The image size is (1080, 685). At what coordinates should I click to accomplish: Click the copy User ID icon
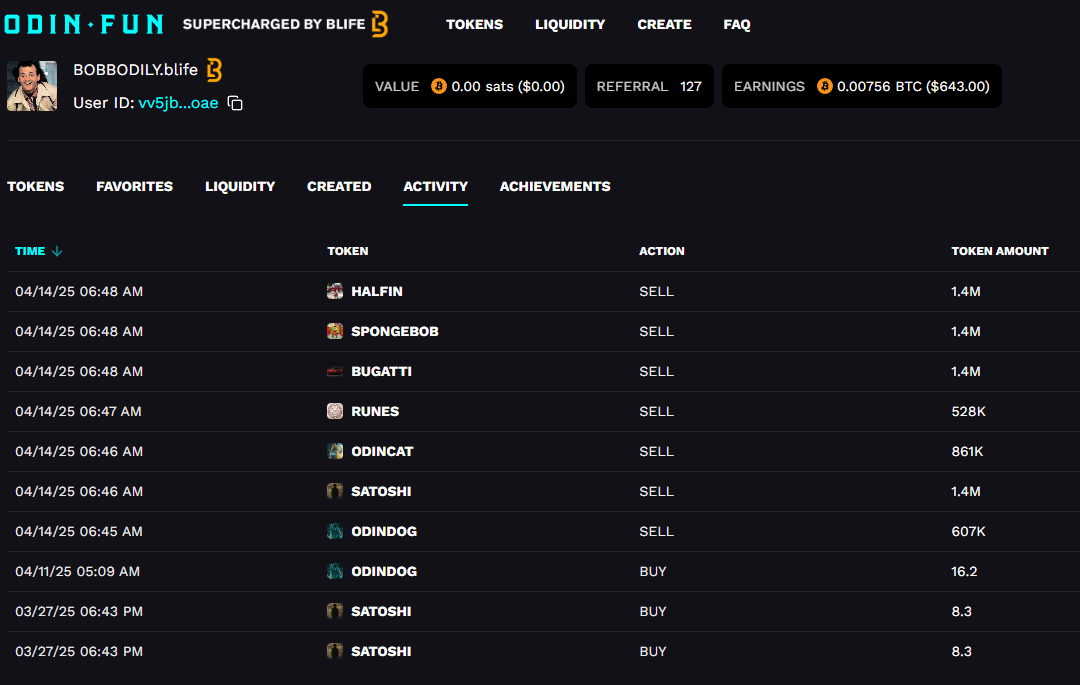coord(235,103)
